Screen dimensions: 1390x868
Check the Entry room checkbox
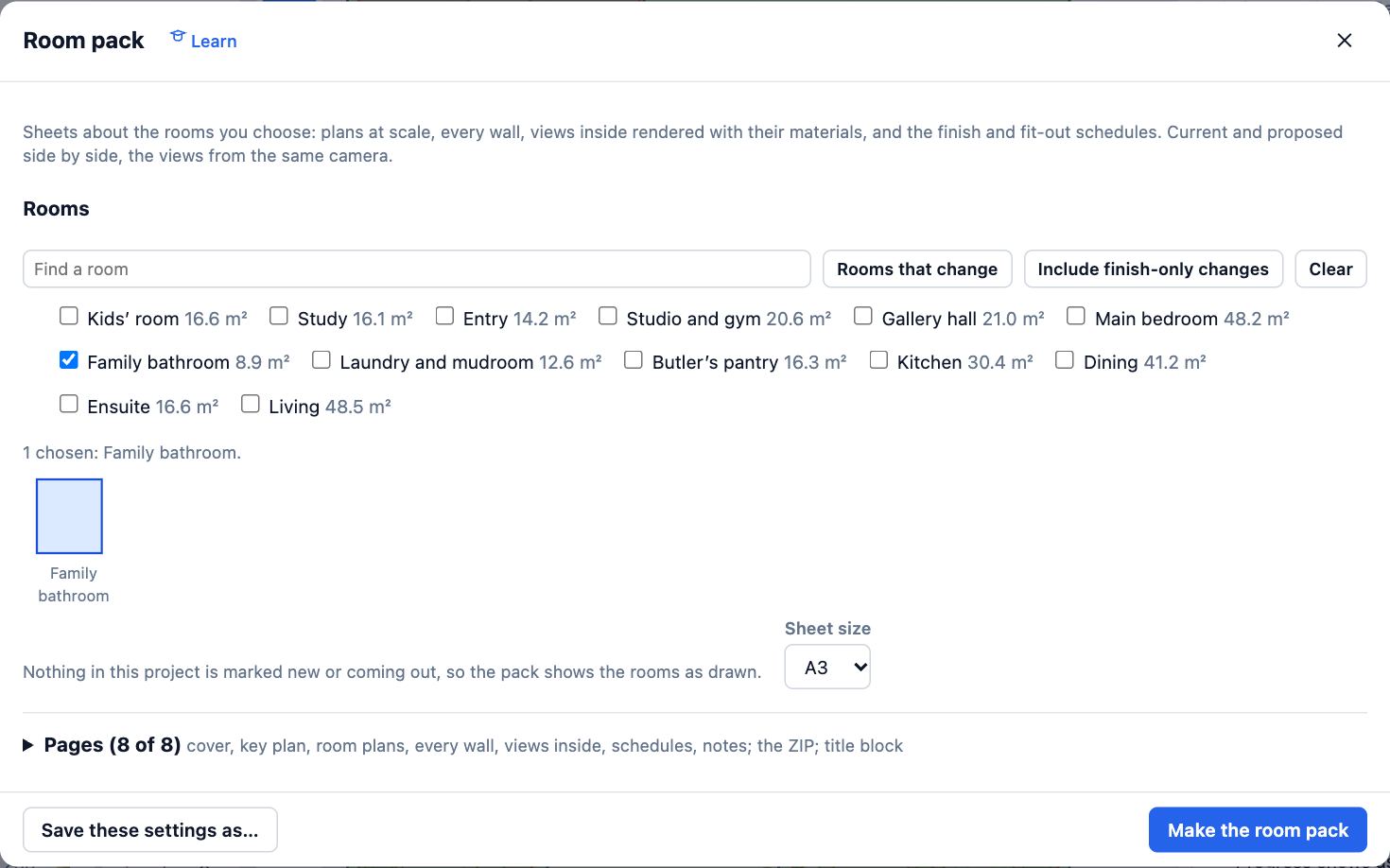pos(444,316)
